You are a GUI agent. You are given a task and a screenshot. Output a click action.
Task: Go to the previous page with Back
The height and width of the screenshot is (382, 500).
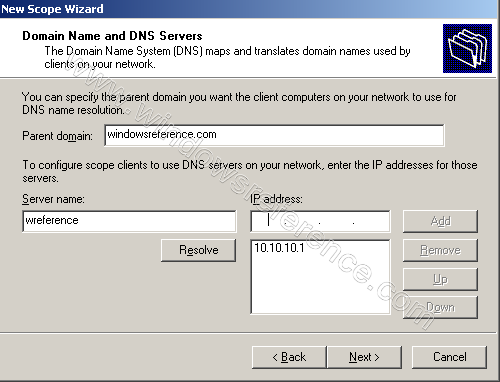click(289, 357)
